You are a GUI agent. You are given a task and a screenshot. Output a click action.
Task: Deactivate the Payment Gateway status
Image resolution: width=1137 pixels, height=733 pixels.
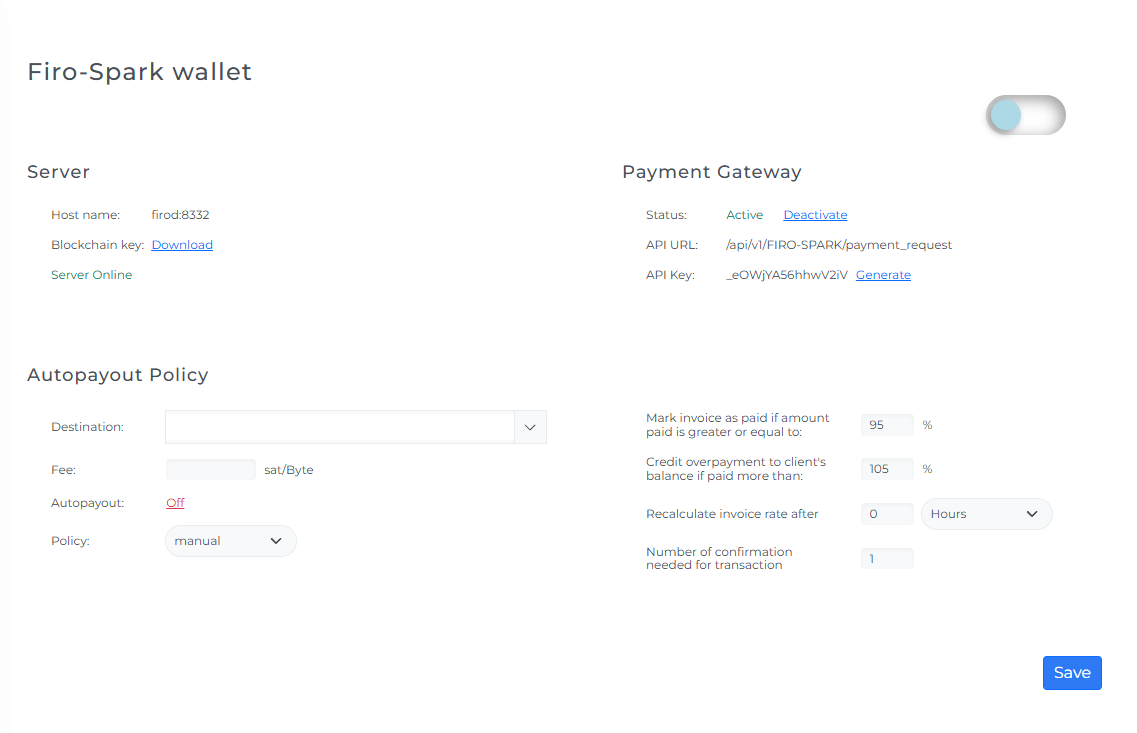815,215
